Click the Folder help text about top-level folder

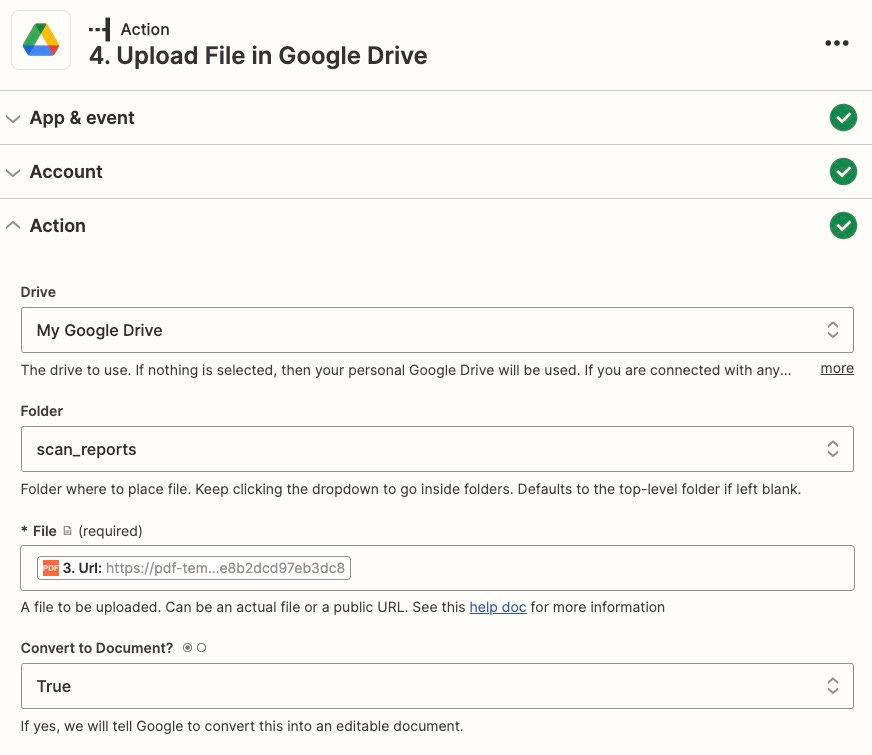tap(410, 489)
